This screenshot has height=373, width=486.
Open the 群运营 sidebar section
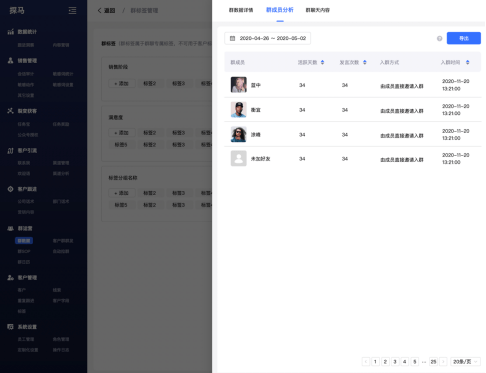click(x=25, y=228)
